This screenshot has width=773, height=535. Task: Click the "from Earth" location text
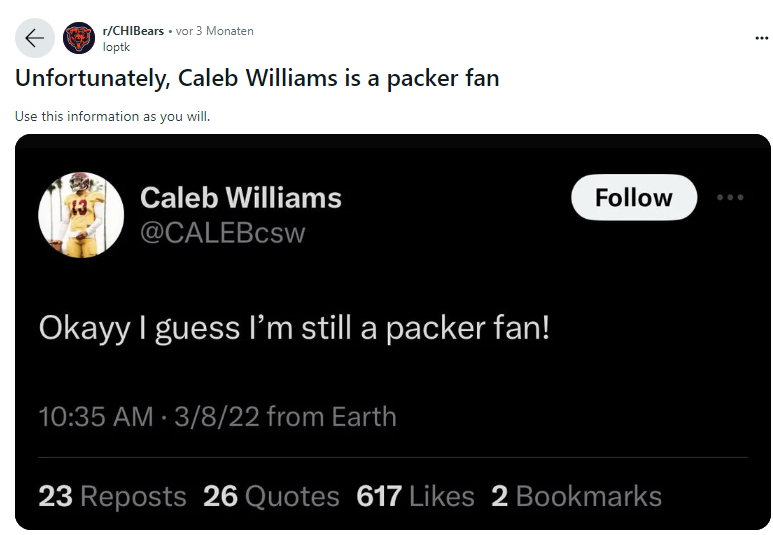point(332,416)
